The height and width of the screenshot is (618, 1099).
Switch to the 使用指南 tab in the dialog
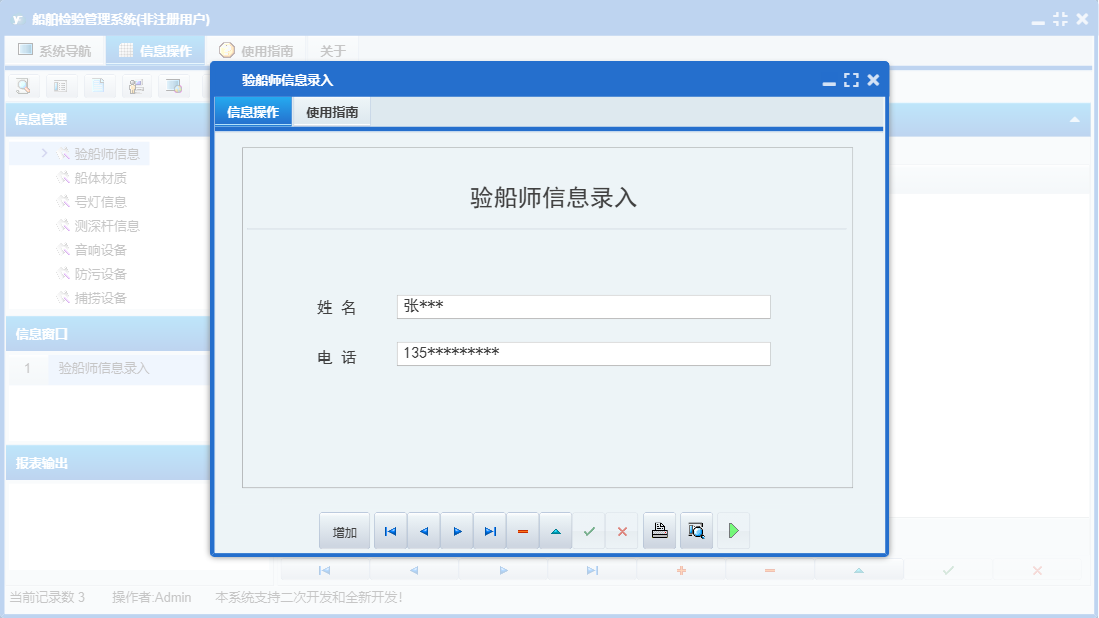[x=333, y=112]
